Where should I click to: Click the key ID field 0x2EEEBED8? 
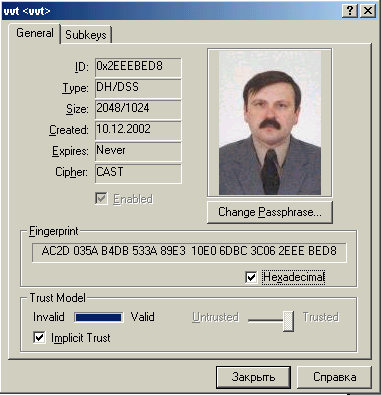coord(138,68)
